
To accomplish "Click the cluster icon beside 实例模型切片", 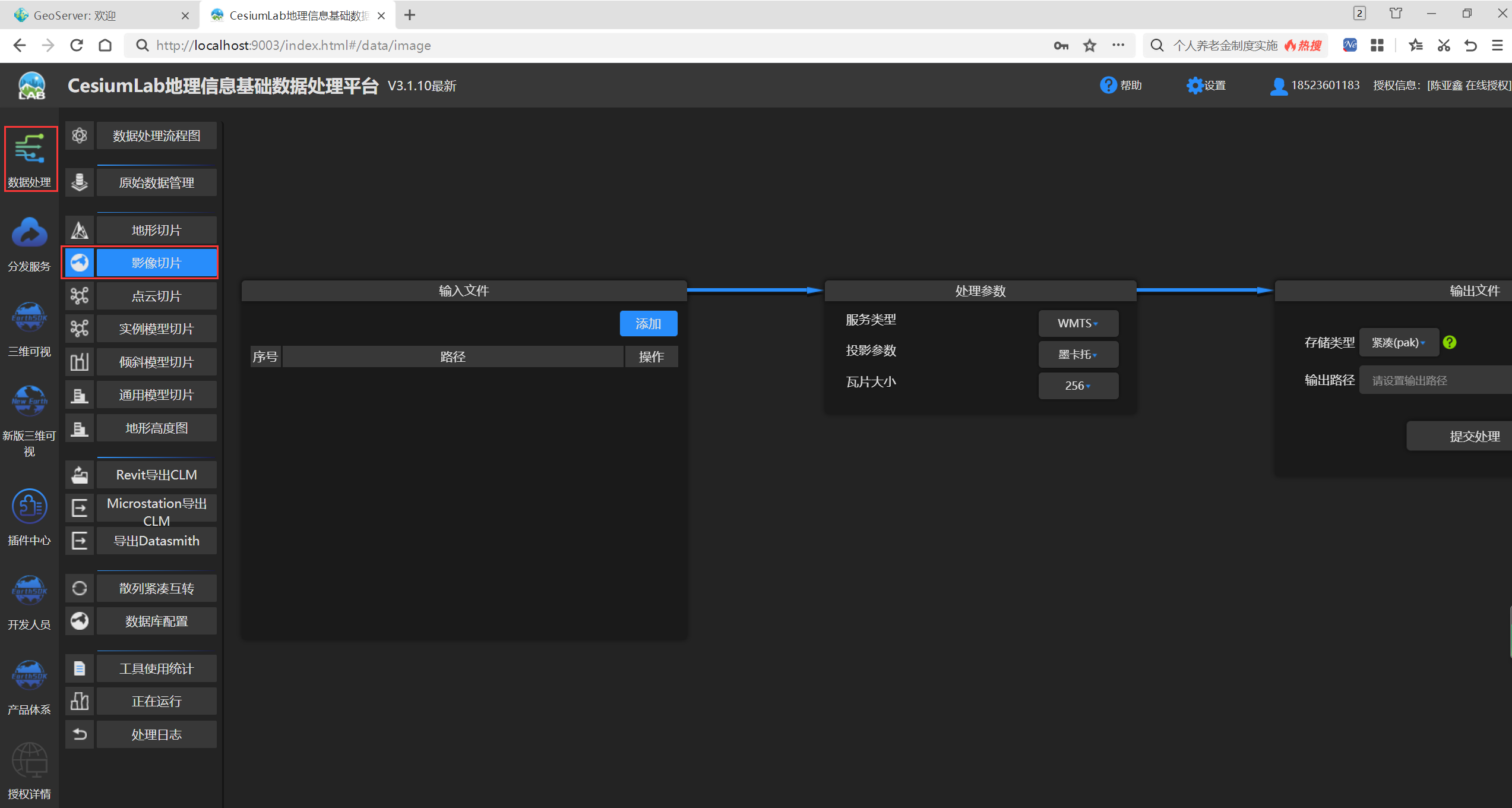I will (80, 329).
